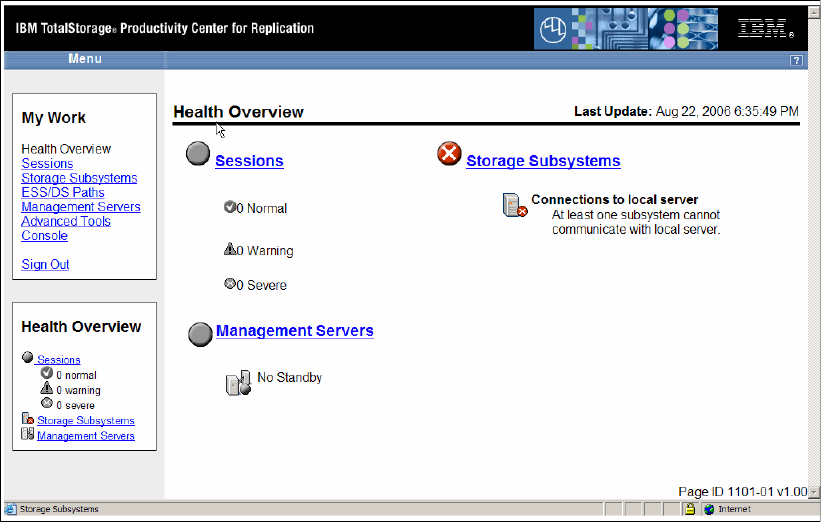The image size is (821, 522).
Task: Open ESS/DS Paths link
Action: click(x=63, y=192)
